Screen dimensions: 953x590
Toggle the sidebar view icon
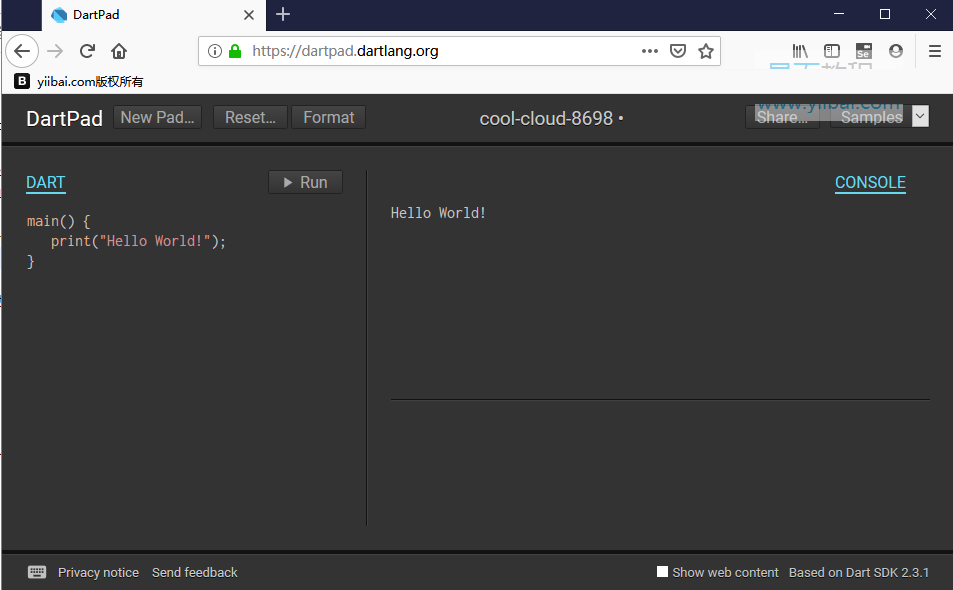[831, 51]
